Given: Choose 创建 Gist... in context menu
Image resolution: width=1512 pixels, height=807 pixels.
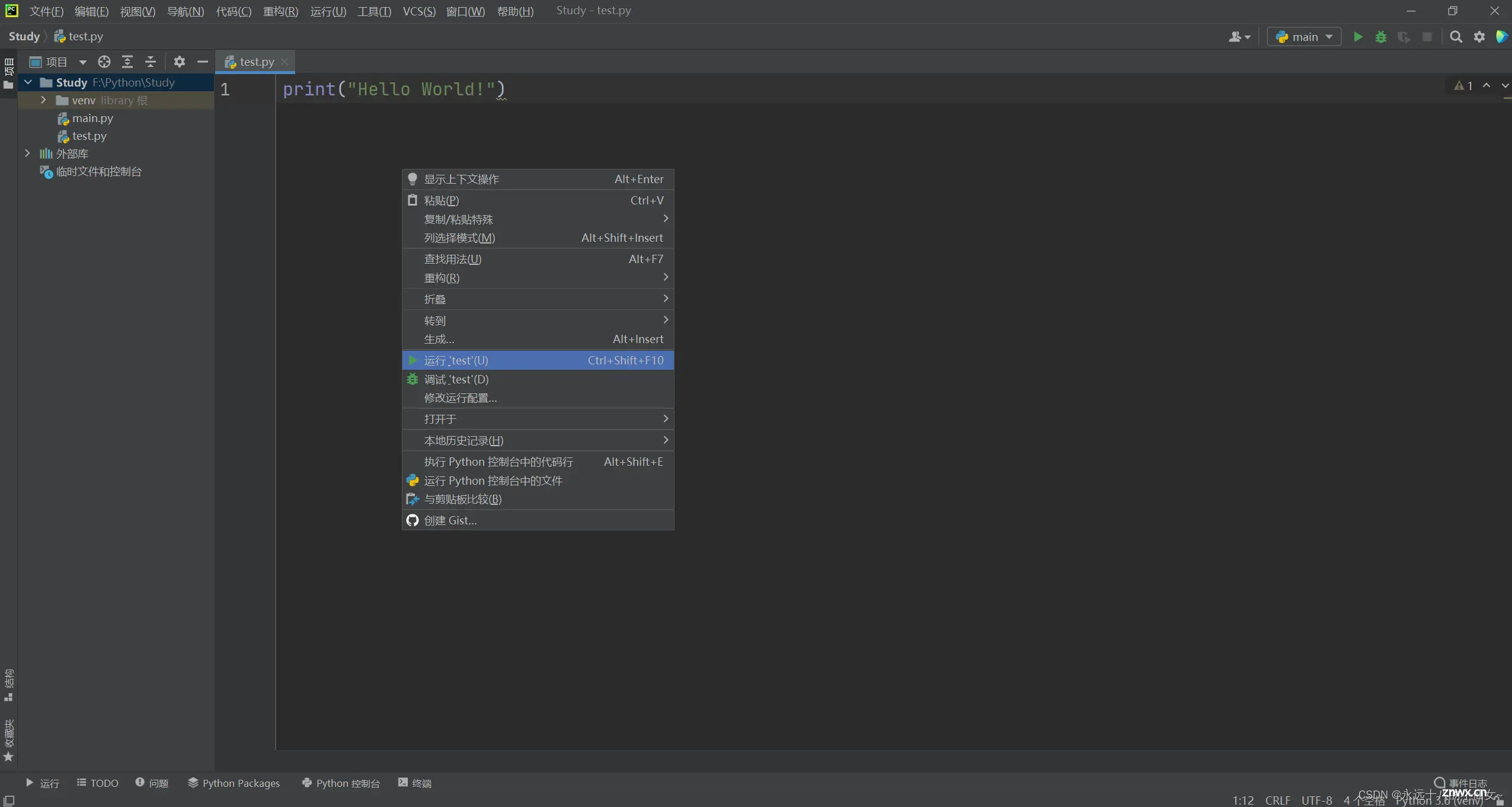Looking at the screenshot, I should [538, 520].
